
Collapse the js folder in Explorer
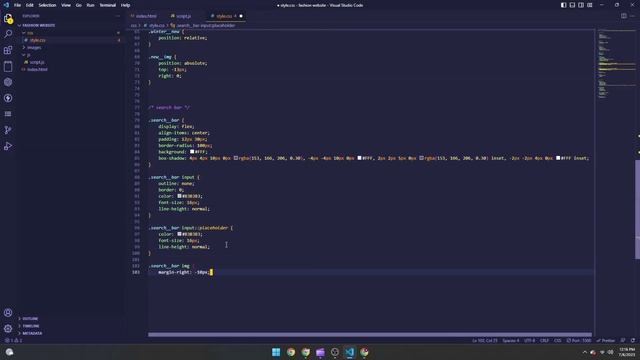[28, 55]
